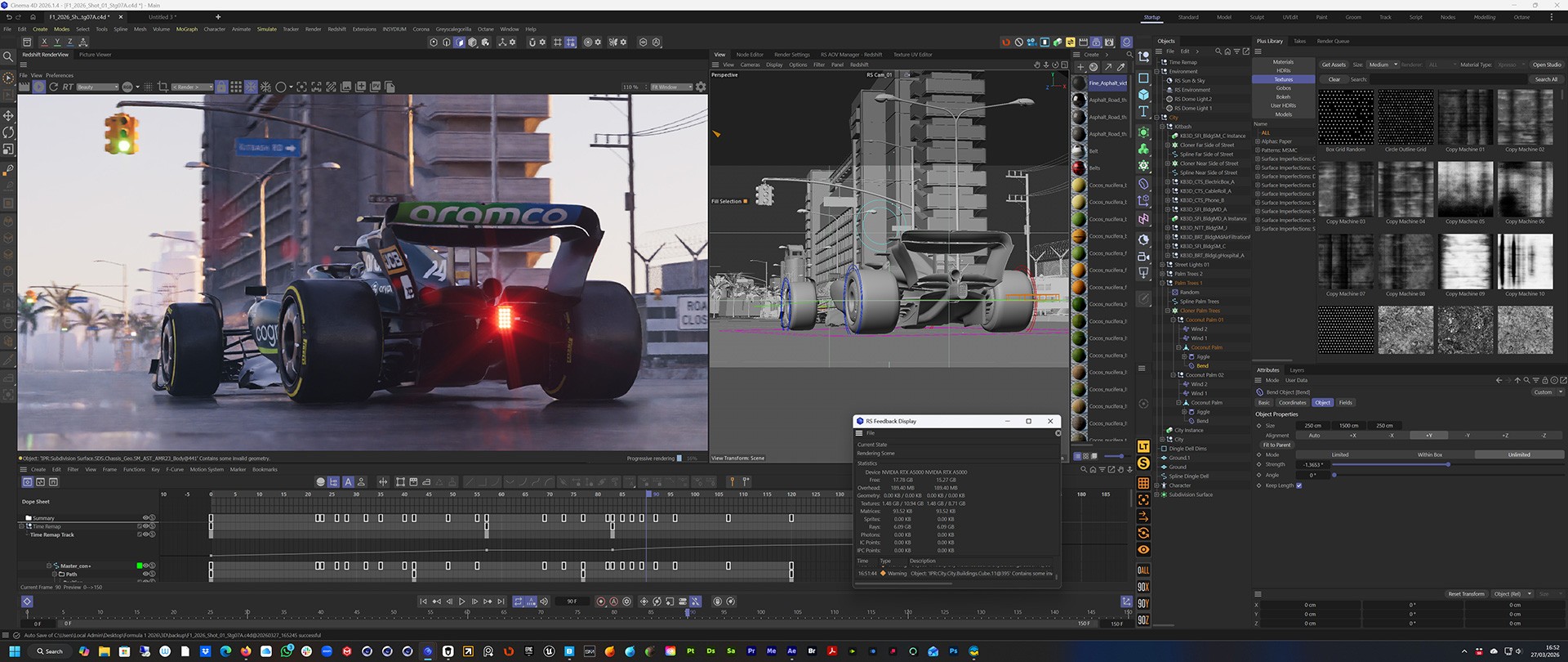Click the RenderView refresh icon
The width and height of the screenshot is (1568, 662).
point(53,87)
